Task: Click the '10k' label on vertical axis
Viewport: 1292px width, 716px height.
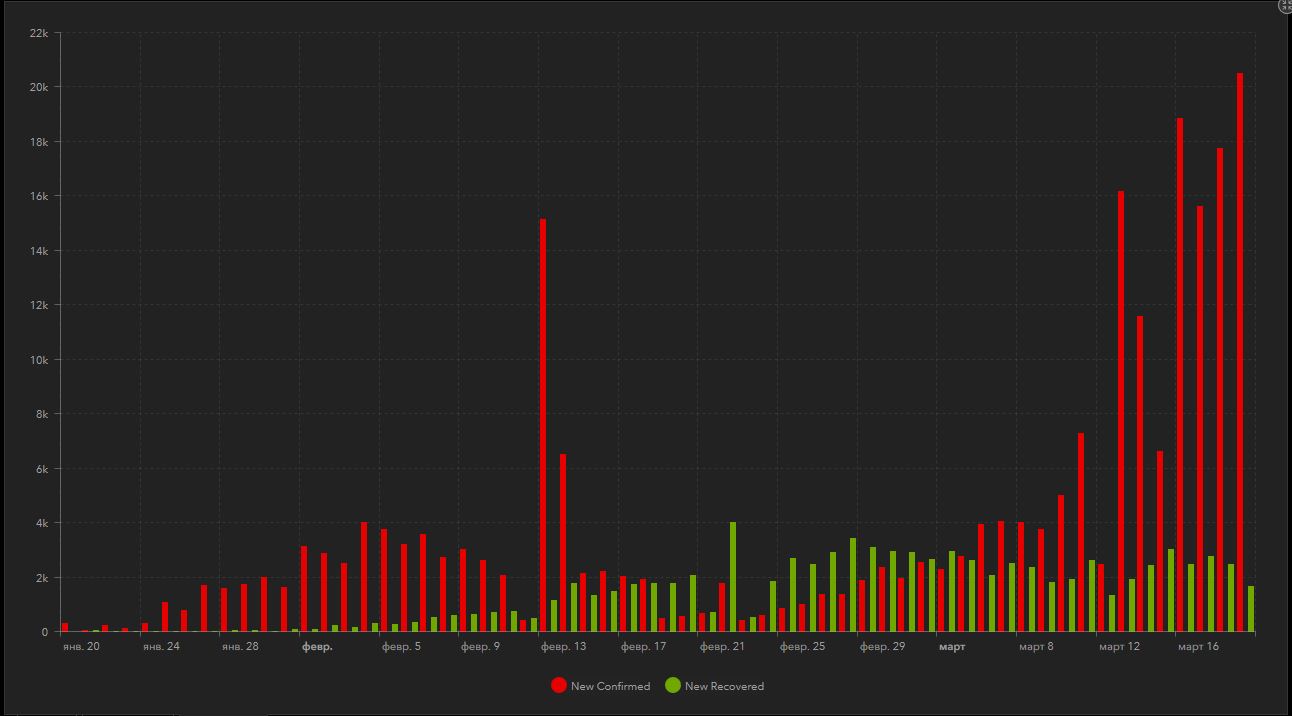Action: 39,360
